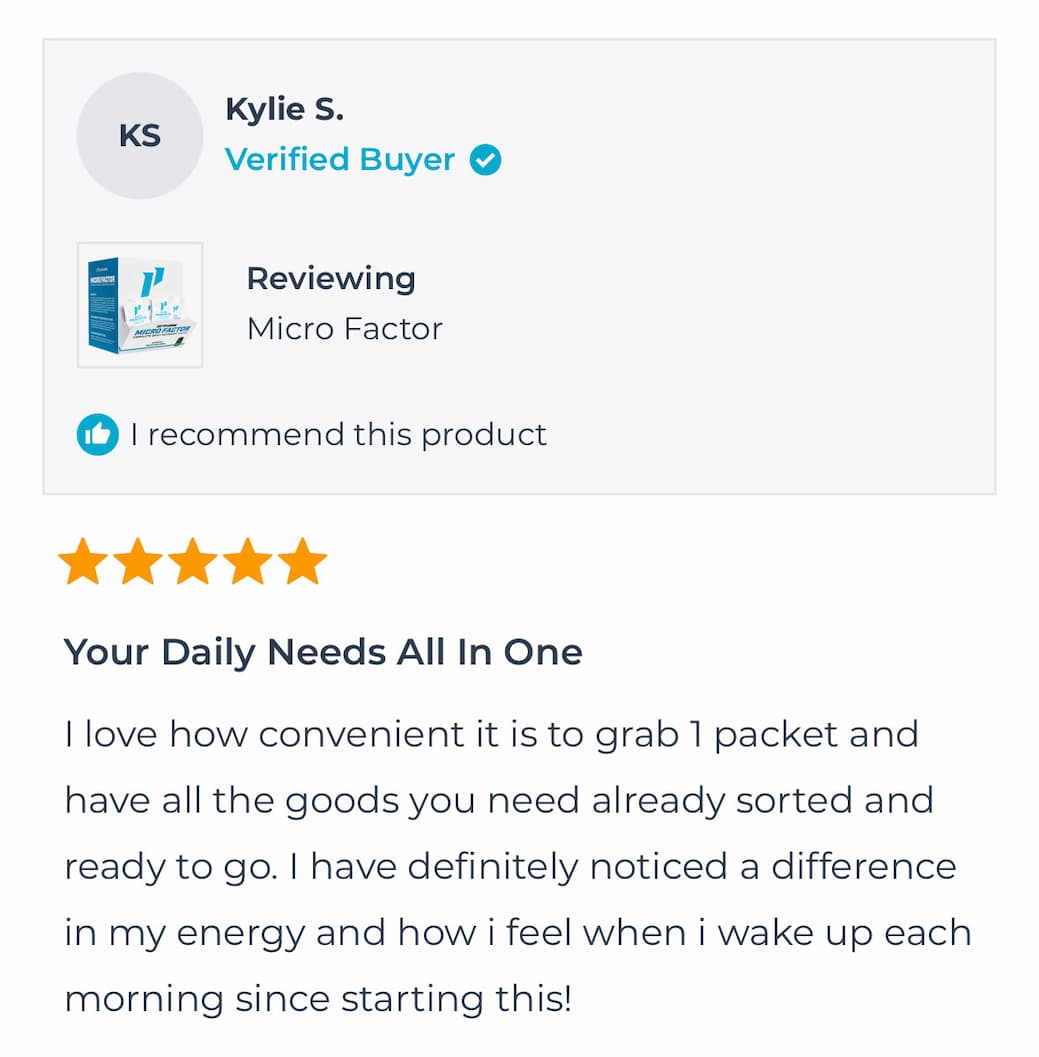The width and height of the screenshot is (1039, 1057).
Task: Click the word "definitely" in the review text
Action: 493,867
